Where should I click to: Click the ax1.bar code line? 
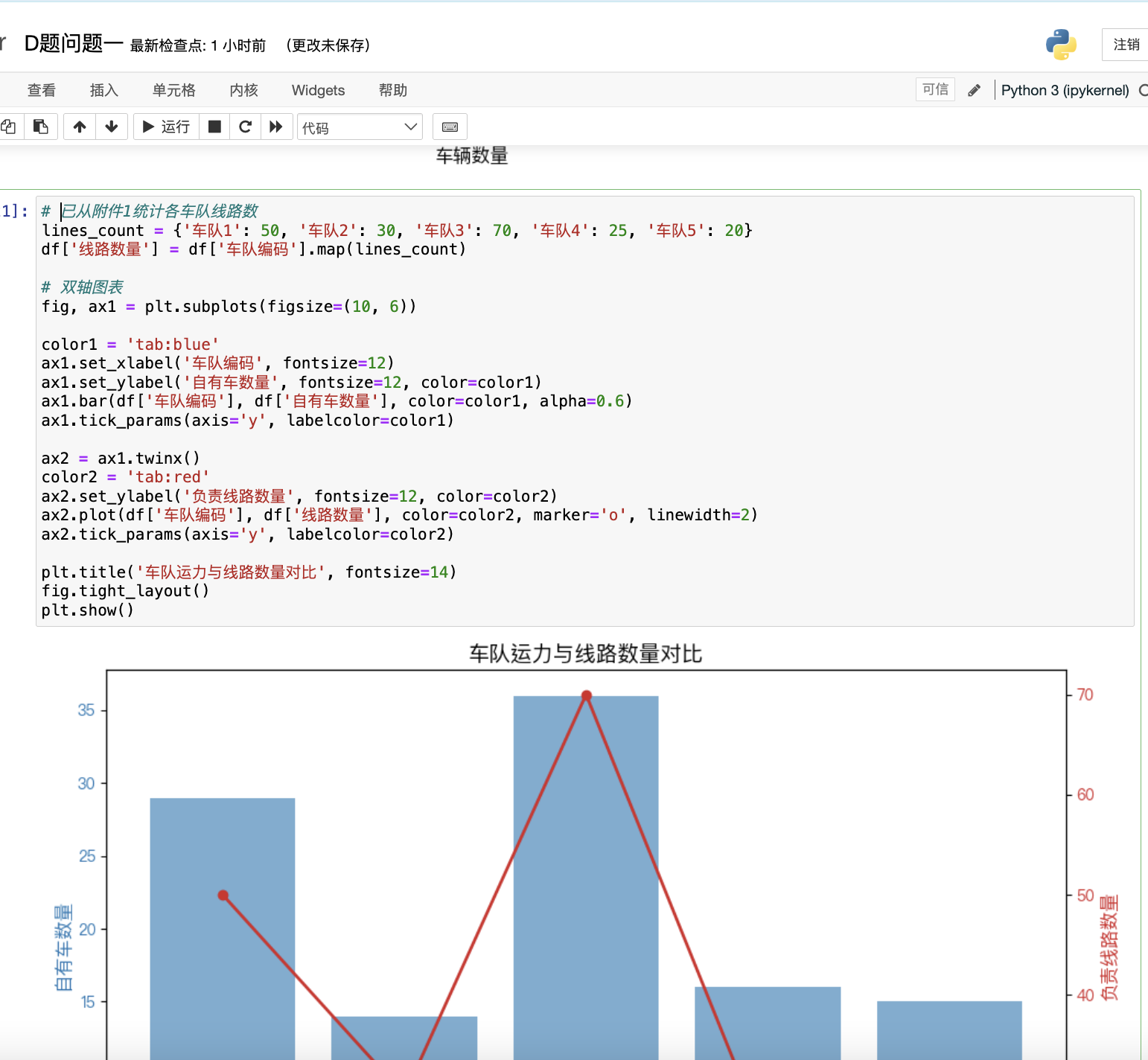337,401
